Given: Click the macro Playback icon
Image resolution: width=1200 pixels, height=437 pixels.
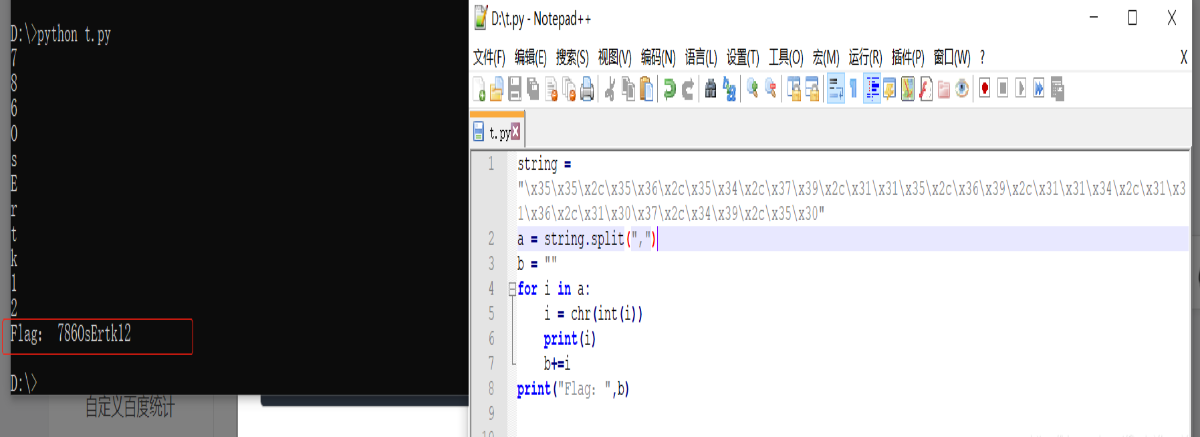Looking at the screenshot, I should pos(1021,89).
